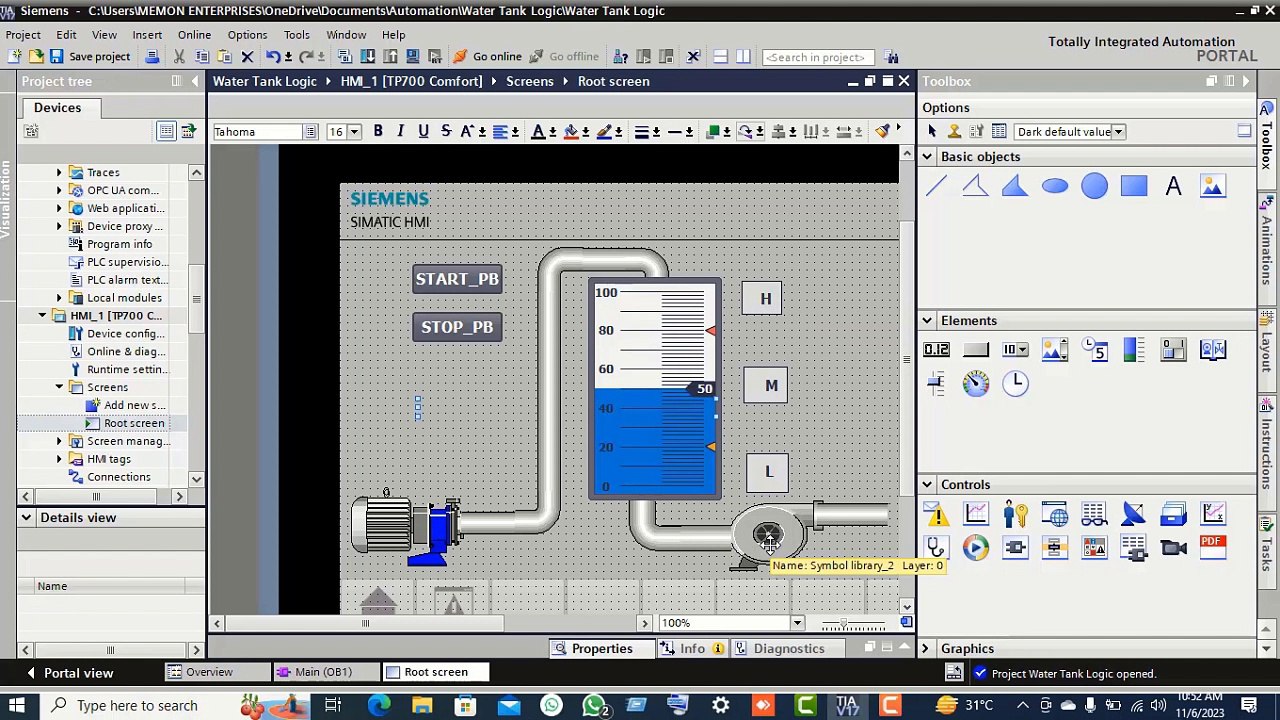Screen dimensions: 1280x720
Task: Choose the Trend view control
Action: point(975,514)
